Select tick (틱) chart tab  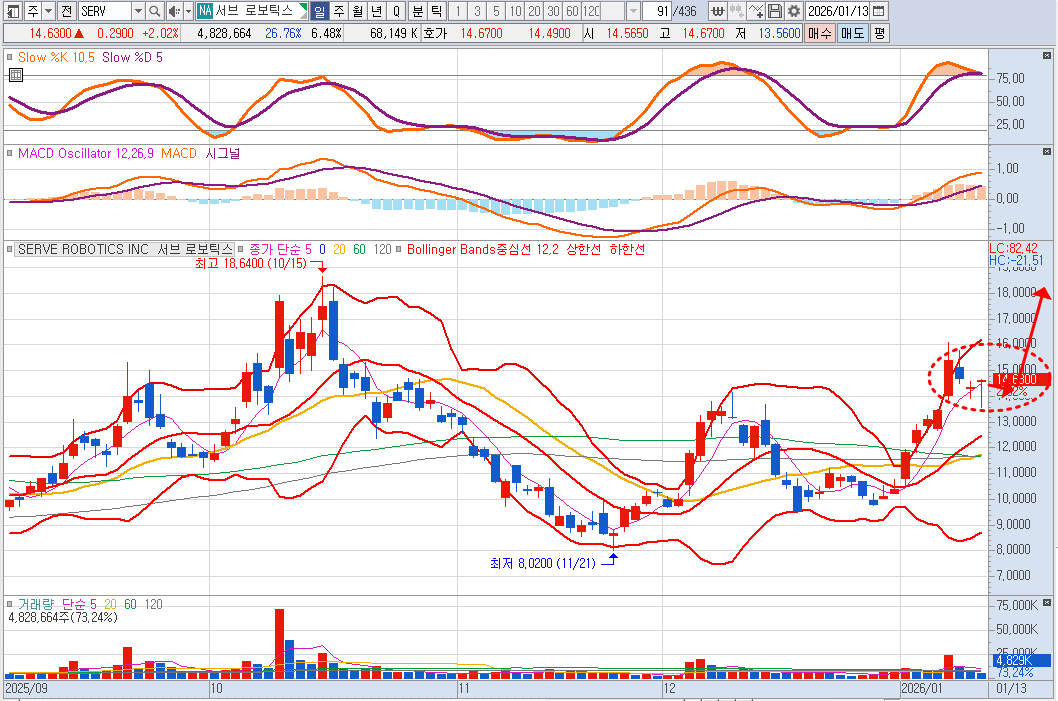click(x=437, y=11)
